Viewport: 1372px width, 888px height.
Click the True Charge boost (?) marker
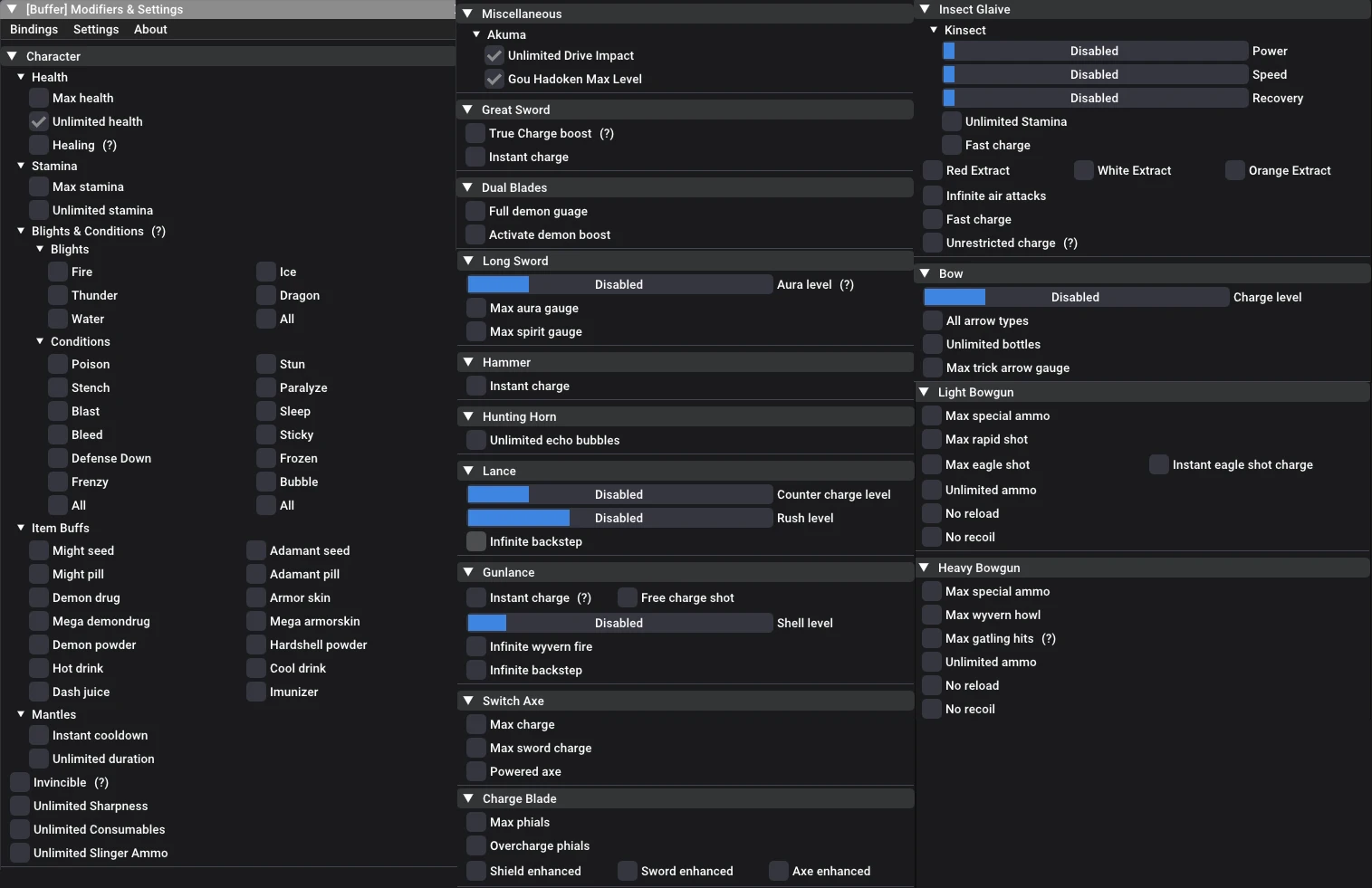click(x=607, y=133)
